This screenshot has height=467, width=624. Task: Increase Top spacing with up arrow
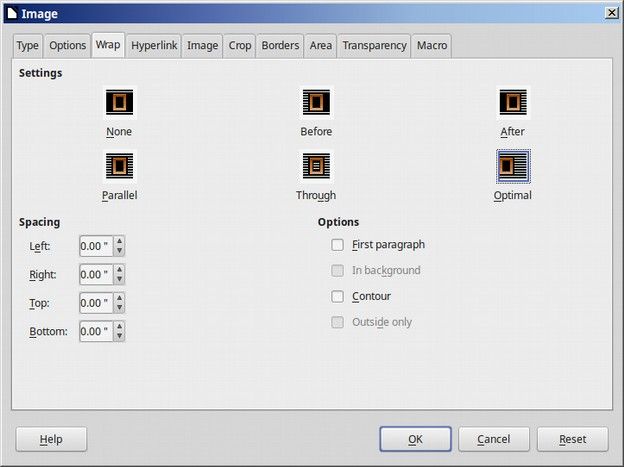coord(119,298)
